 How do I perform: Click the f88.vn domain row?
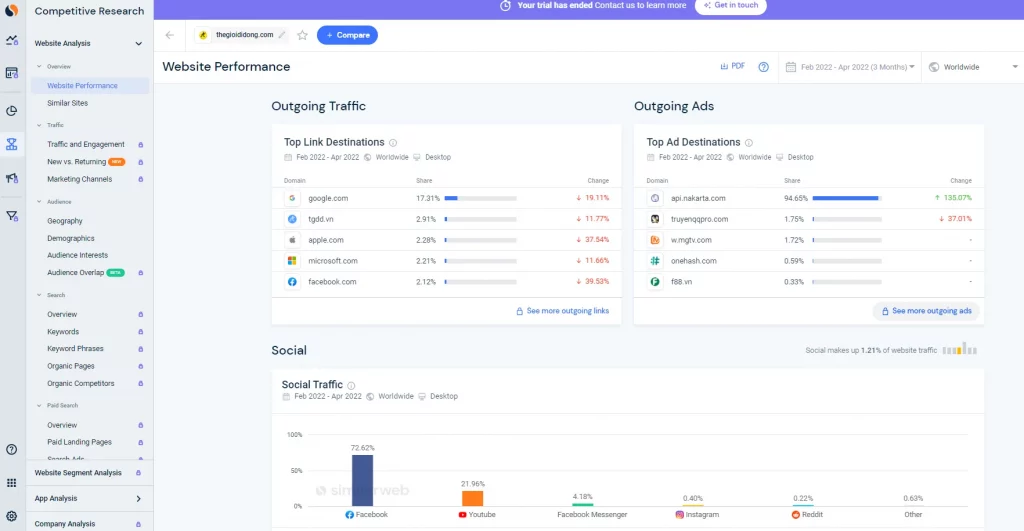point(808,282)
